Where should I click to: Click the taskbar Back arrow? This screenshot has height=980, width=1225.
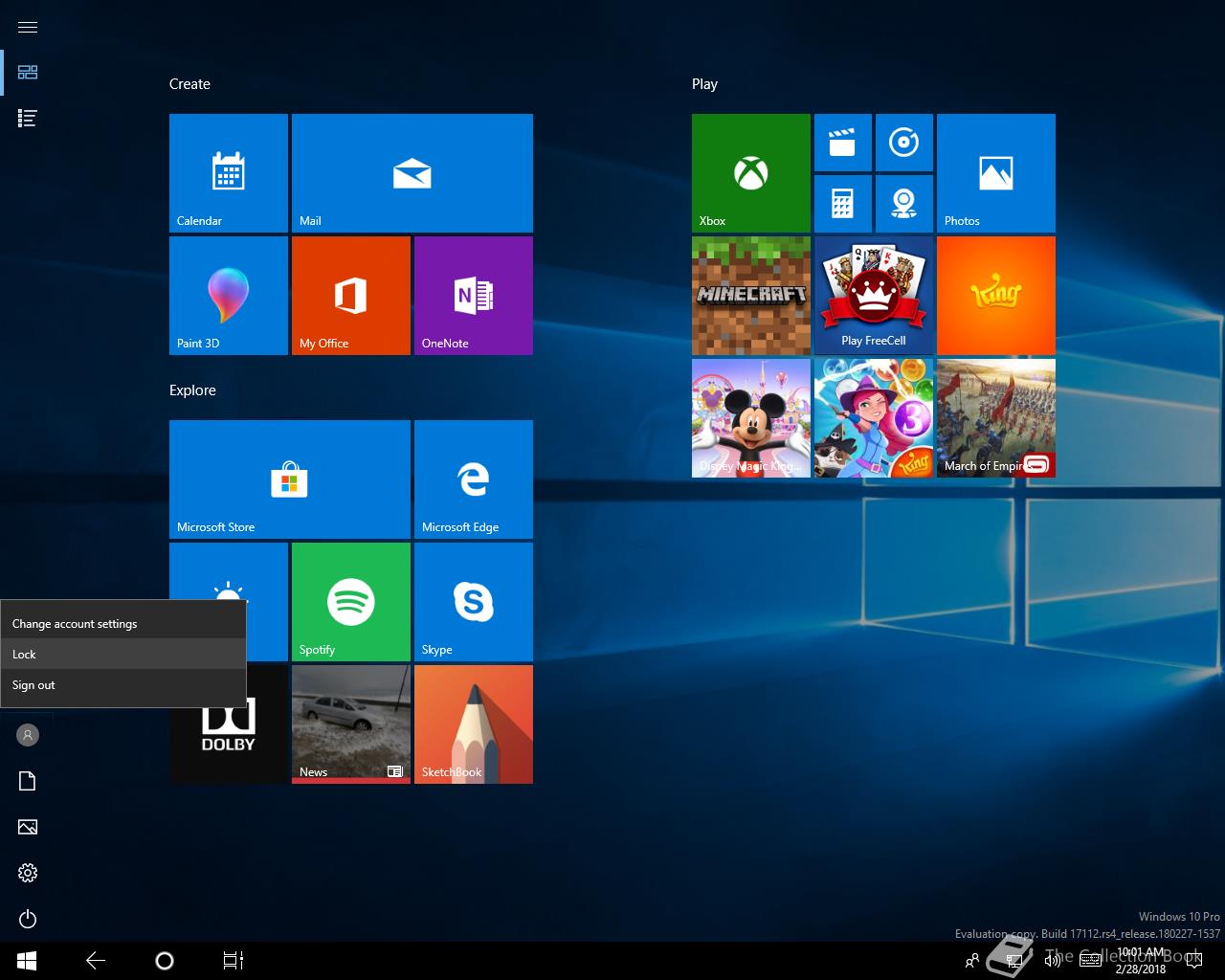click(96, 961)
